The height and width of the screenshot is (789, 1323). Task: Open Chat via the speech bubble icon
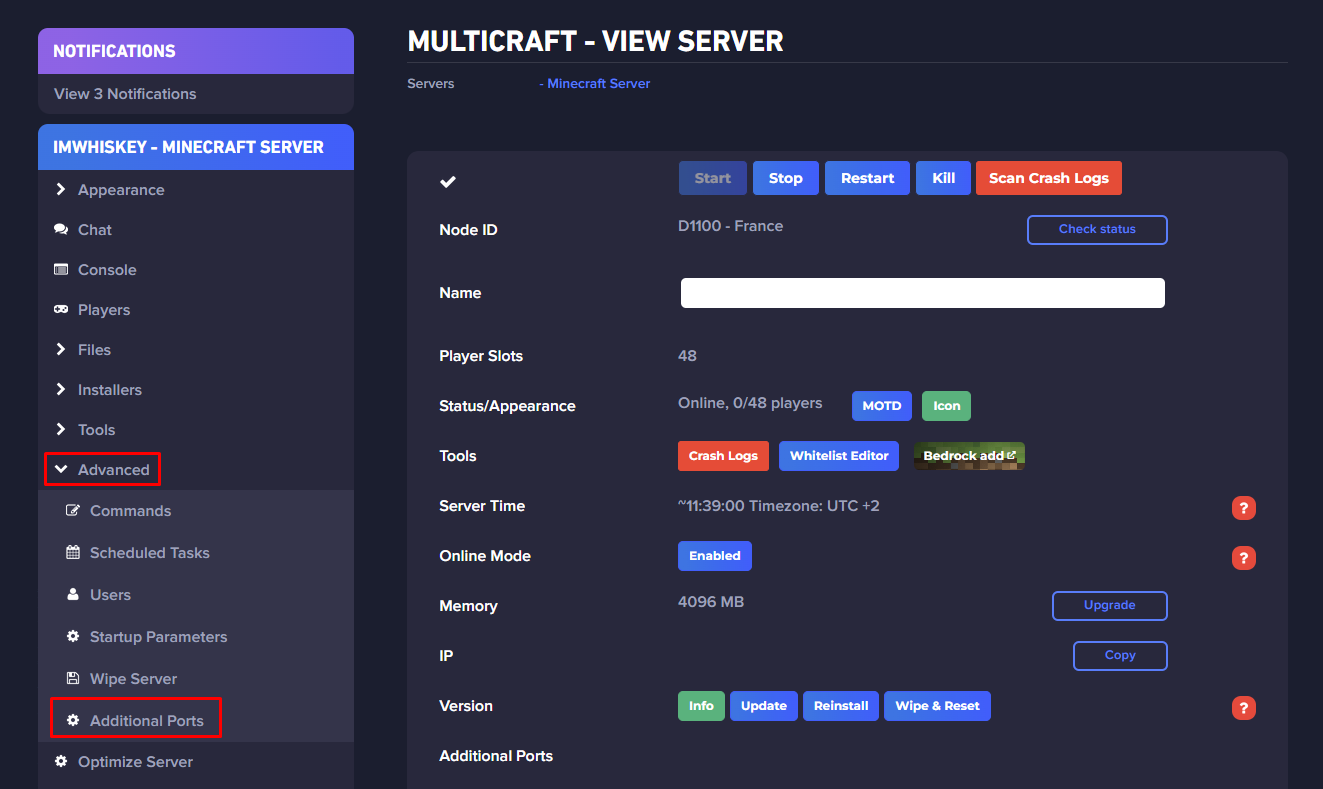click(x=62, y=229)
